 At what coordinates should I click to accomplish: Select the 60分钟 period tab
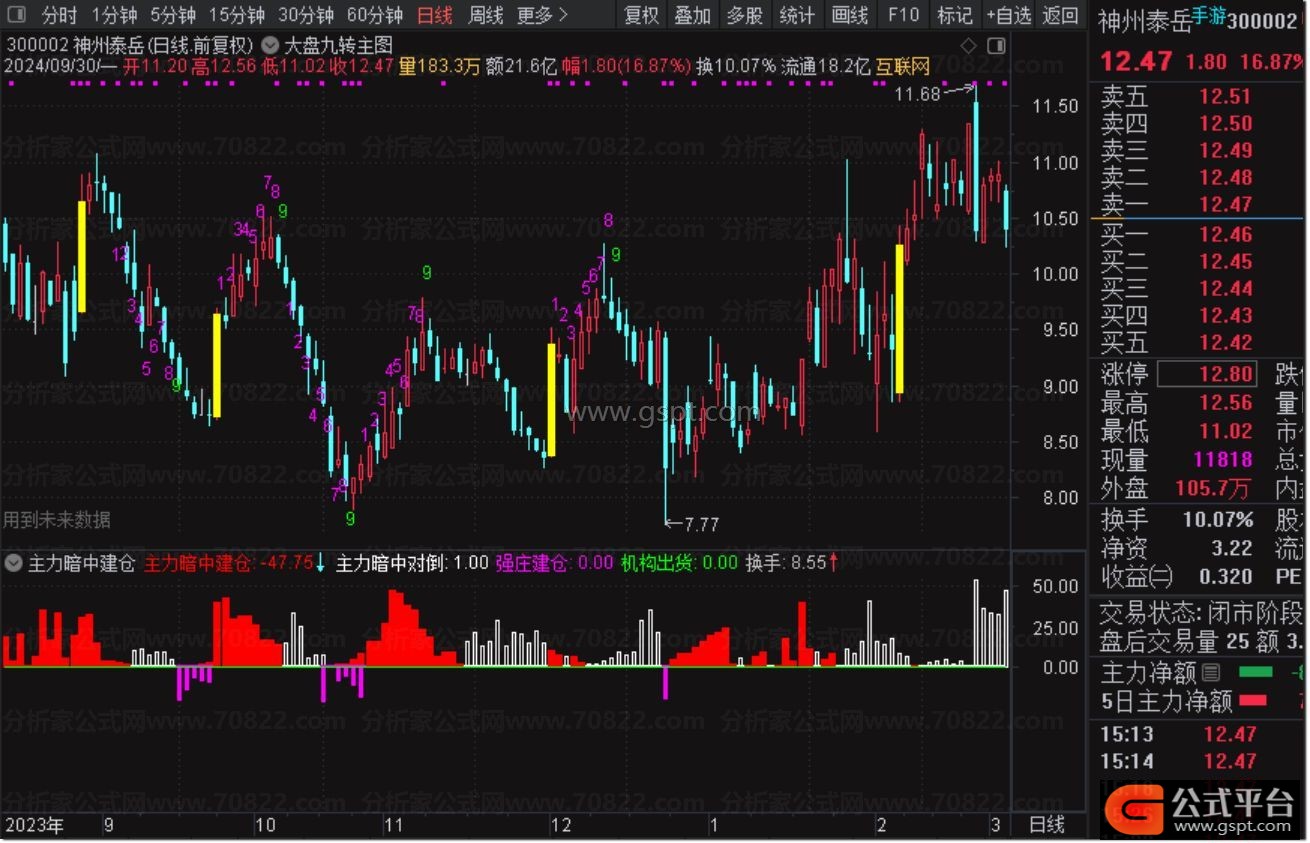(374, 15)
